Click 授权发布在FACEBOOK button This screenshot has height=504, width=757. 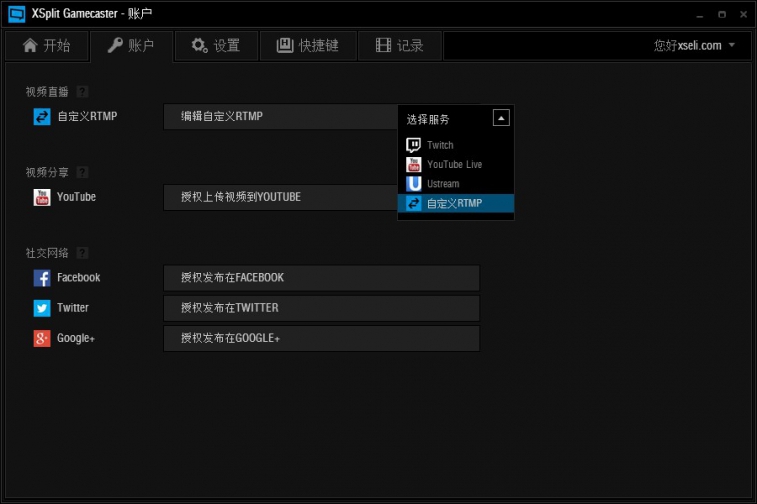(322, 278)
